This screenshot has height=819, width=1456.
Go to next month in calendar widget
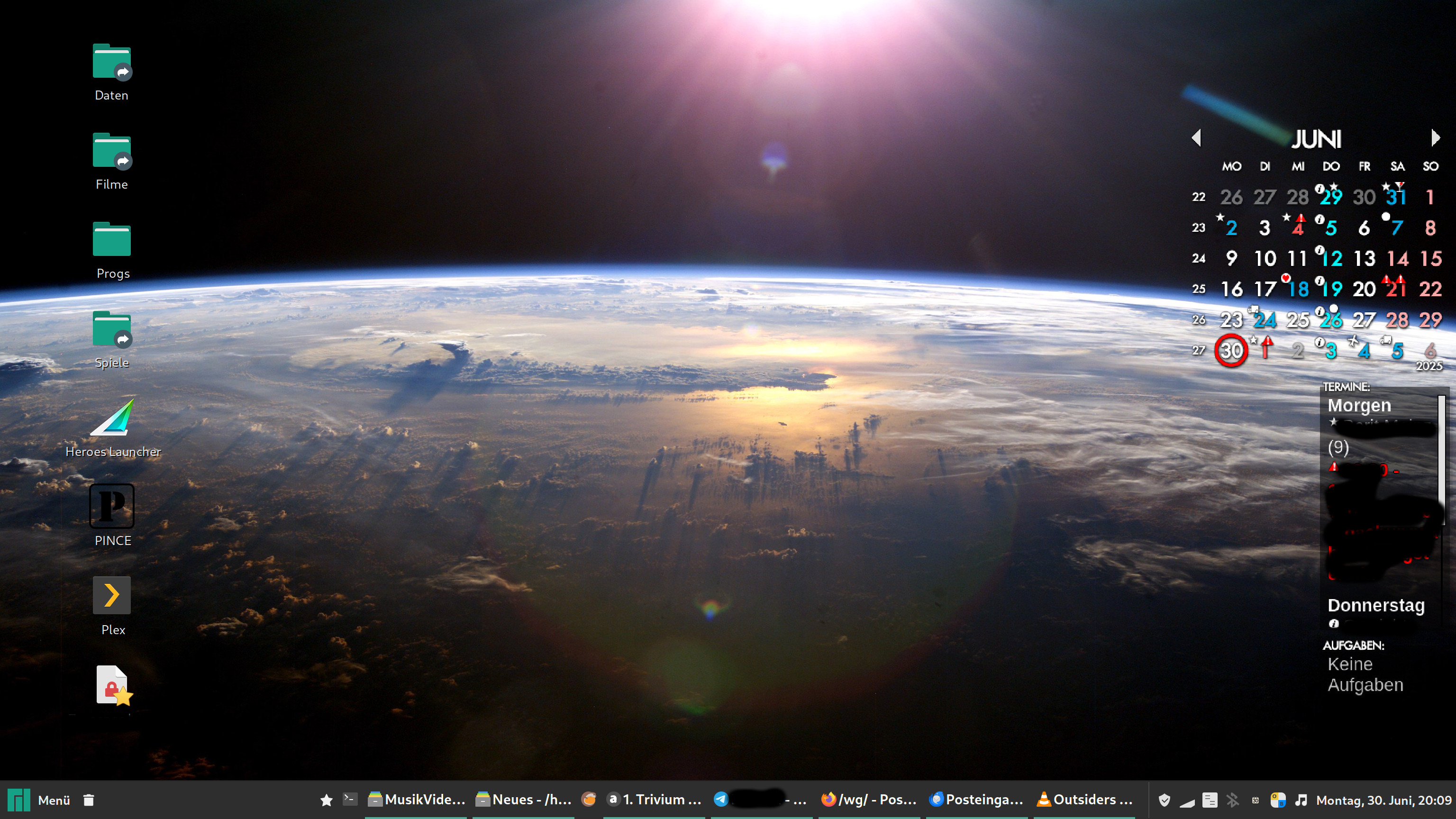1436,137
